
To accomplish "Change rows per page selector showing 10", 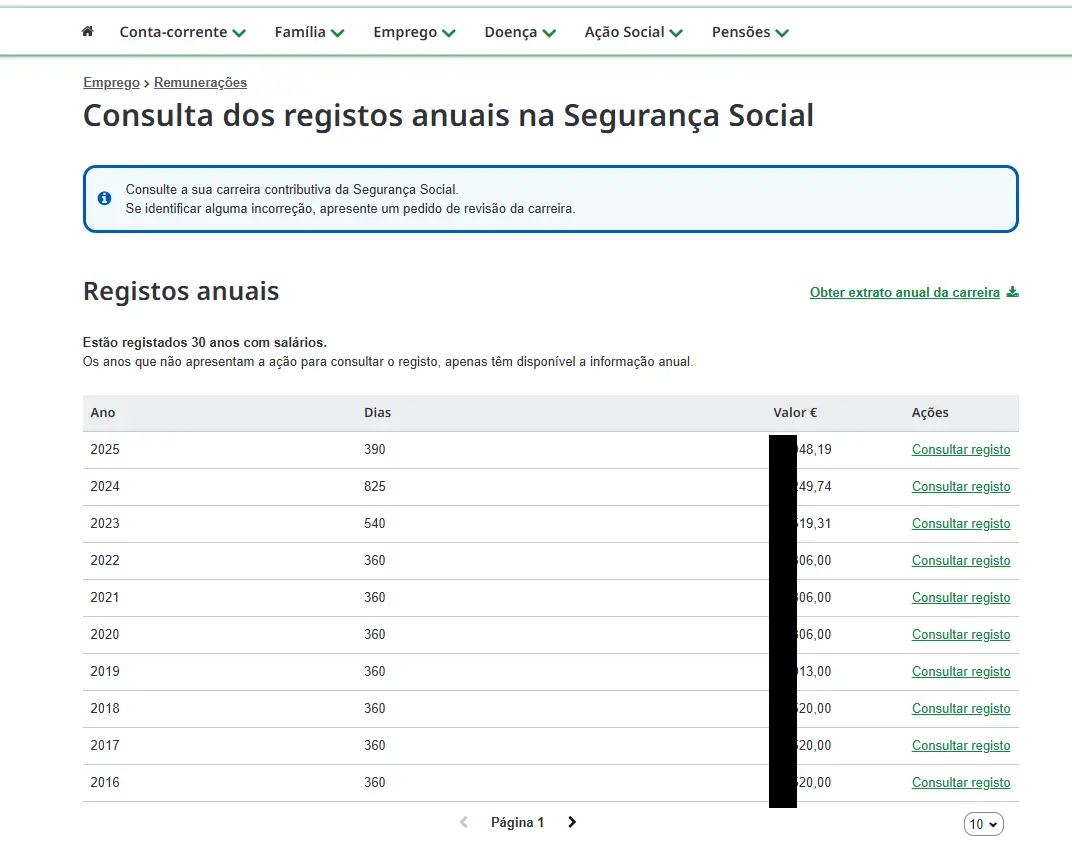I will click(983, 824).
